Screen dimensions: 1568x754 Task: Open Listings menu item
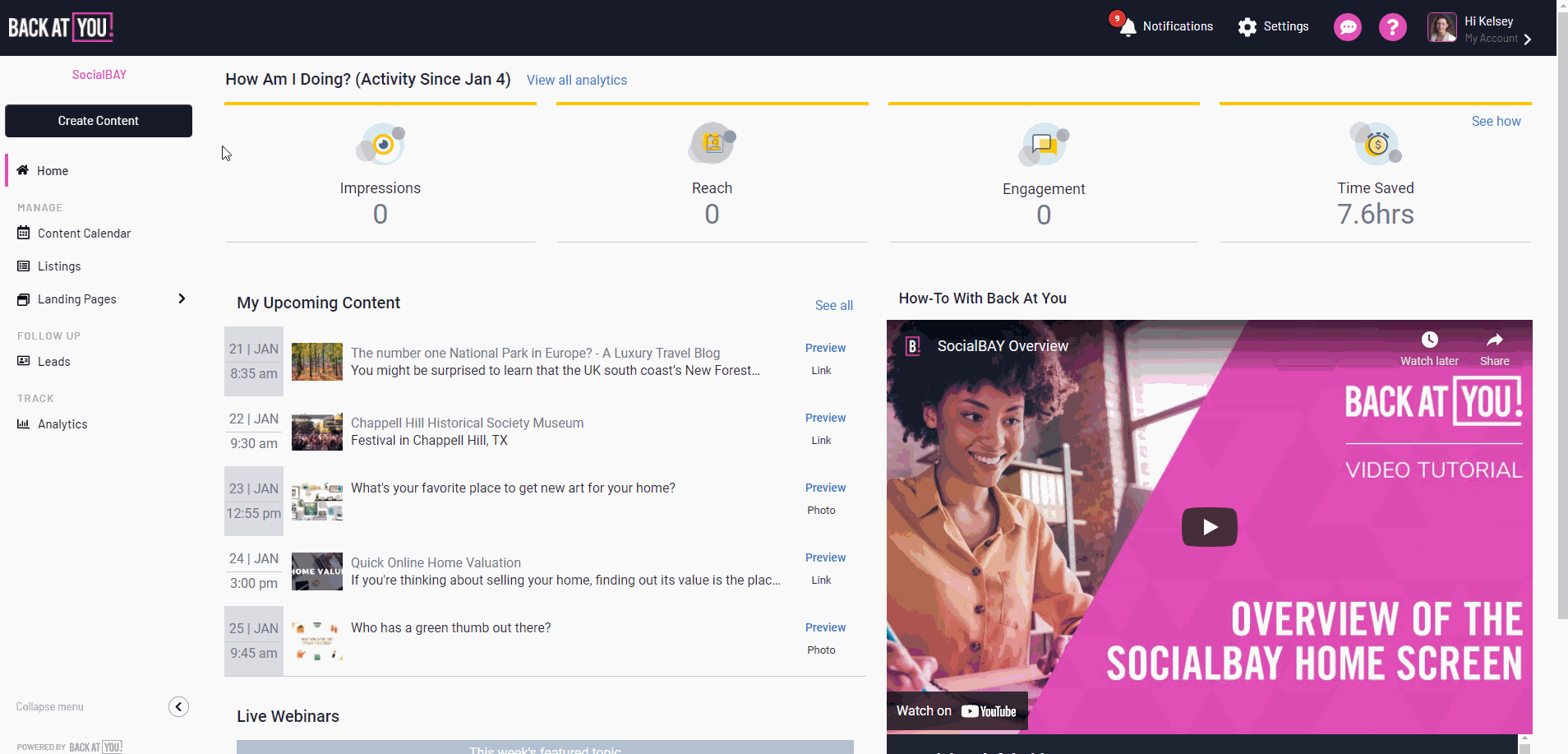click(x=59, y=266)
